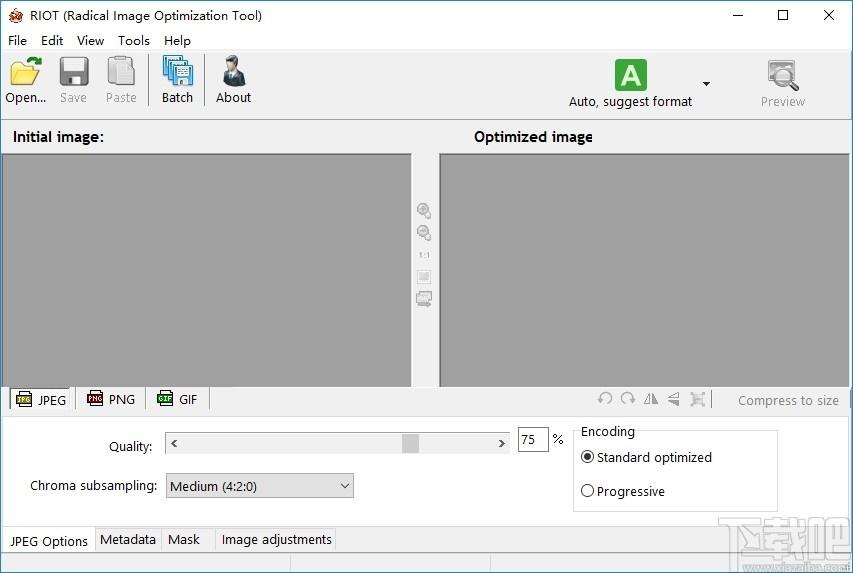Click the Quality slider right arrow
The image size is (853, 573).
(x=502, y=443)
